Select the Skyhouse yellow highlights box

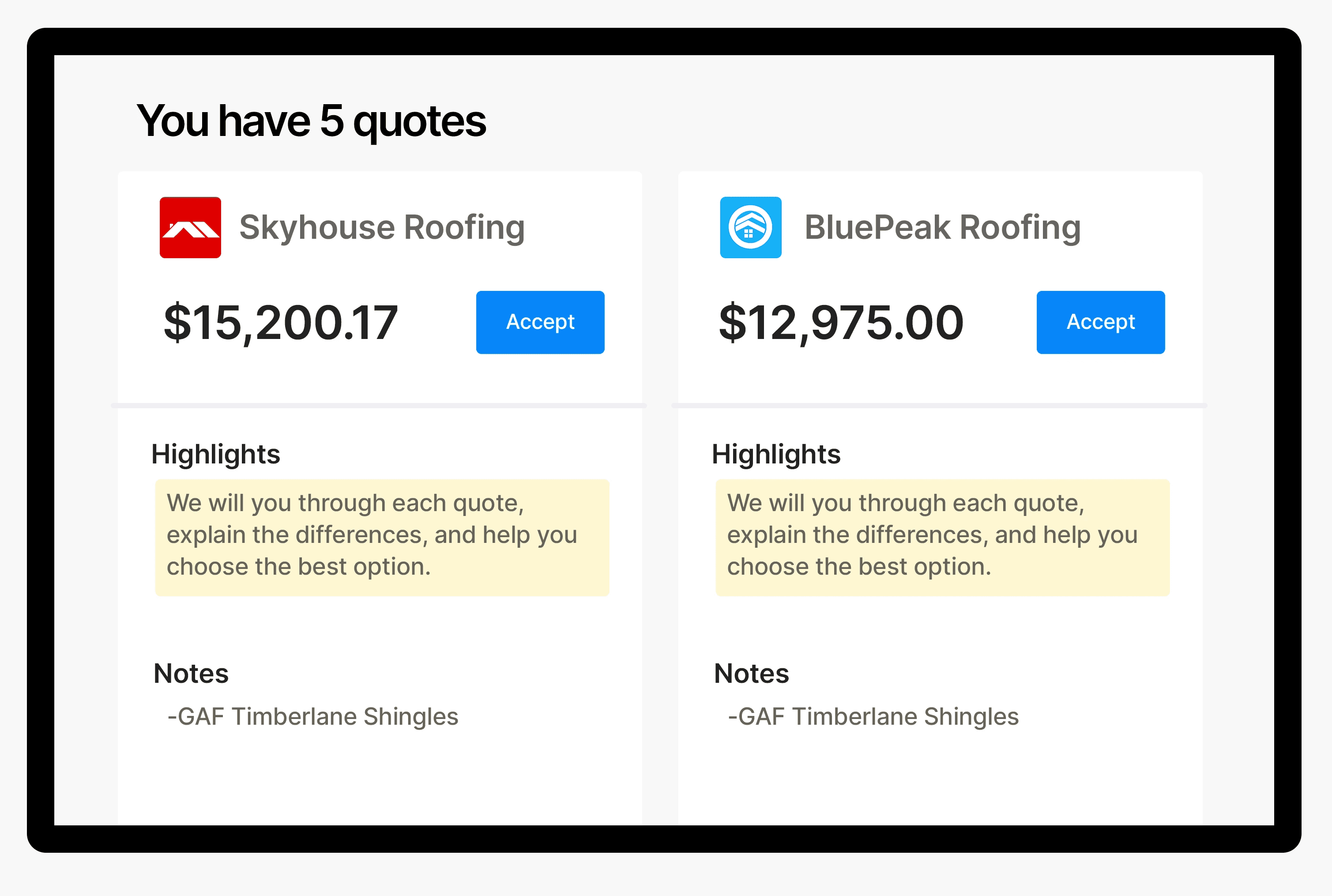click(382, 537)
